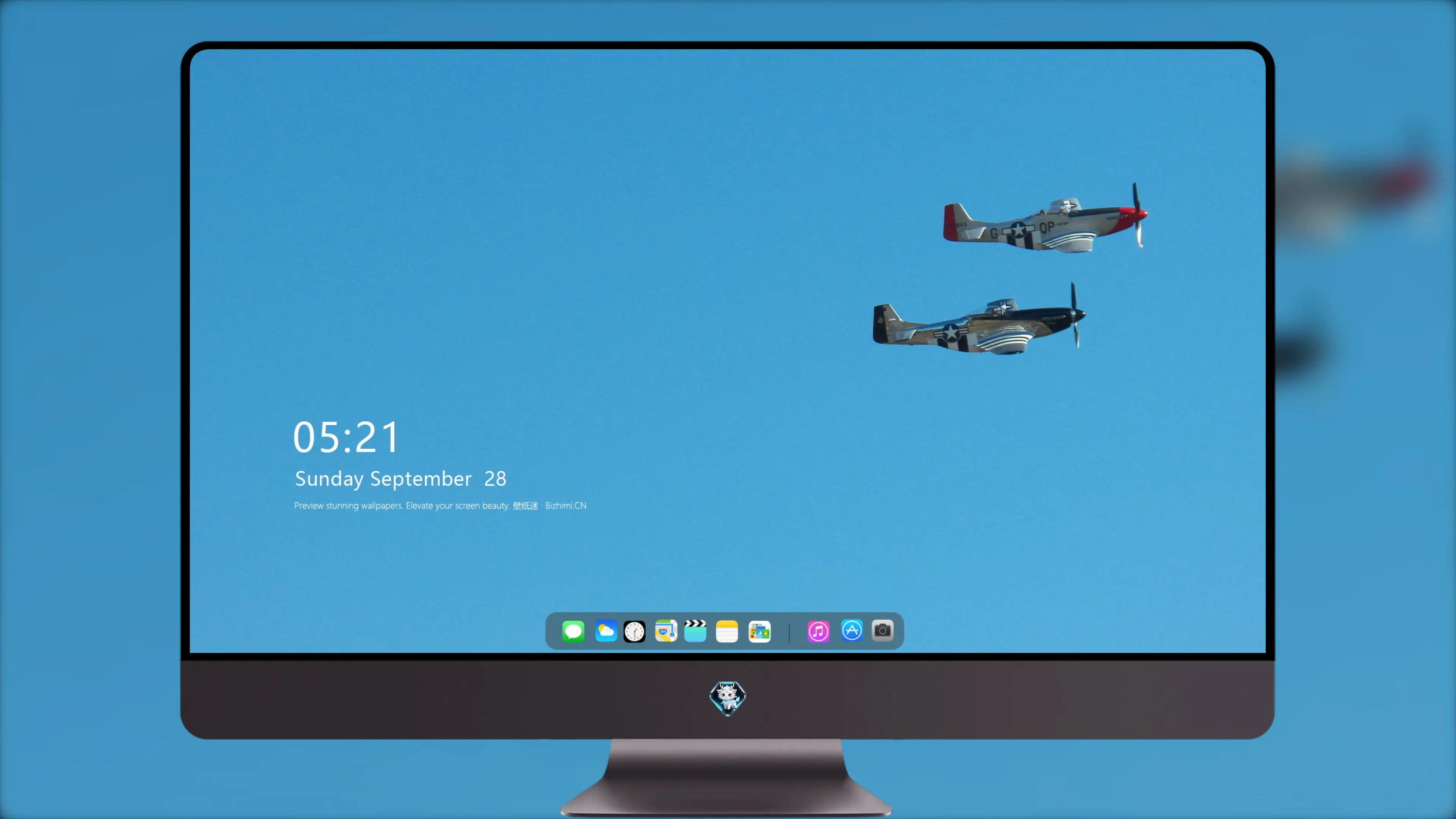
Task: Open the Videos clapperboard app in the dock
Action: coord(695,631)
